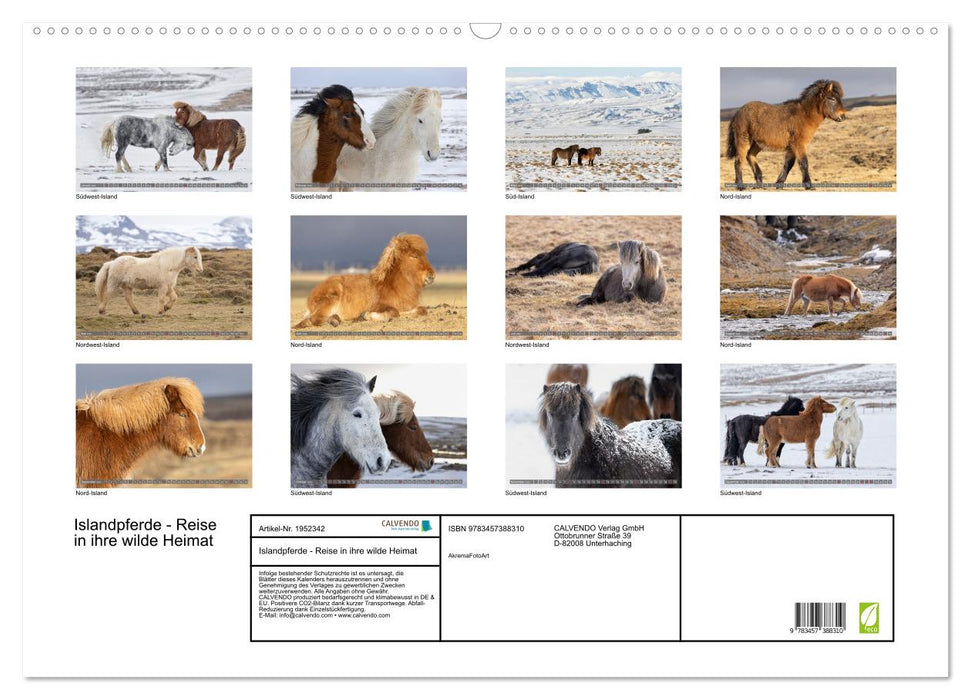
Task: Click the snowy white horse image
Action: (378, 128)
